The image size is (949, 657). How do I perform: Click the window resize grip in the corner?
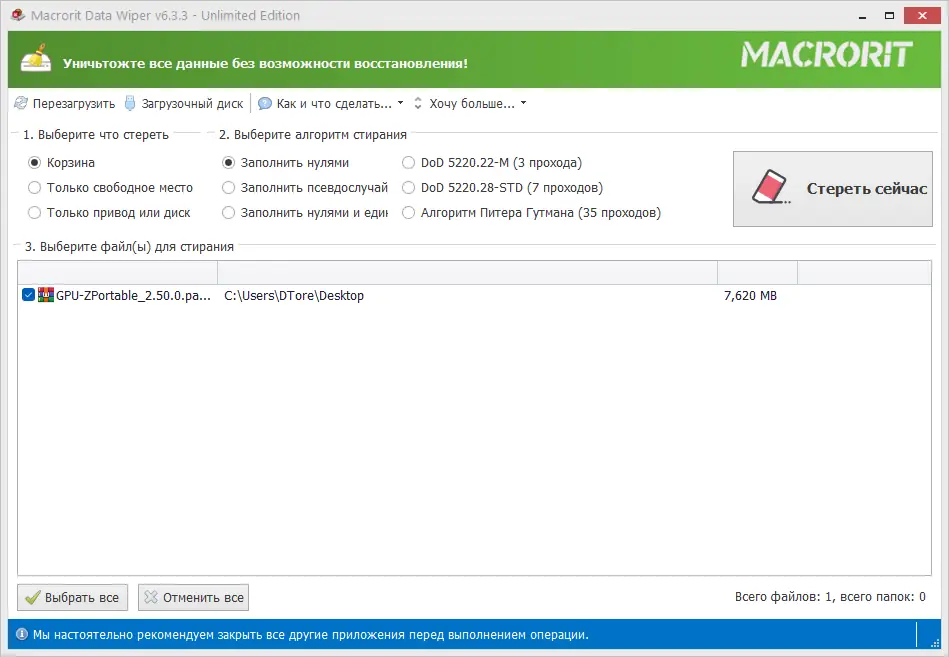coord(936,643)
